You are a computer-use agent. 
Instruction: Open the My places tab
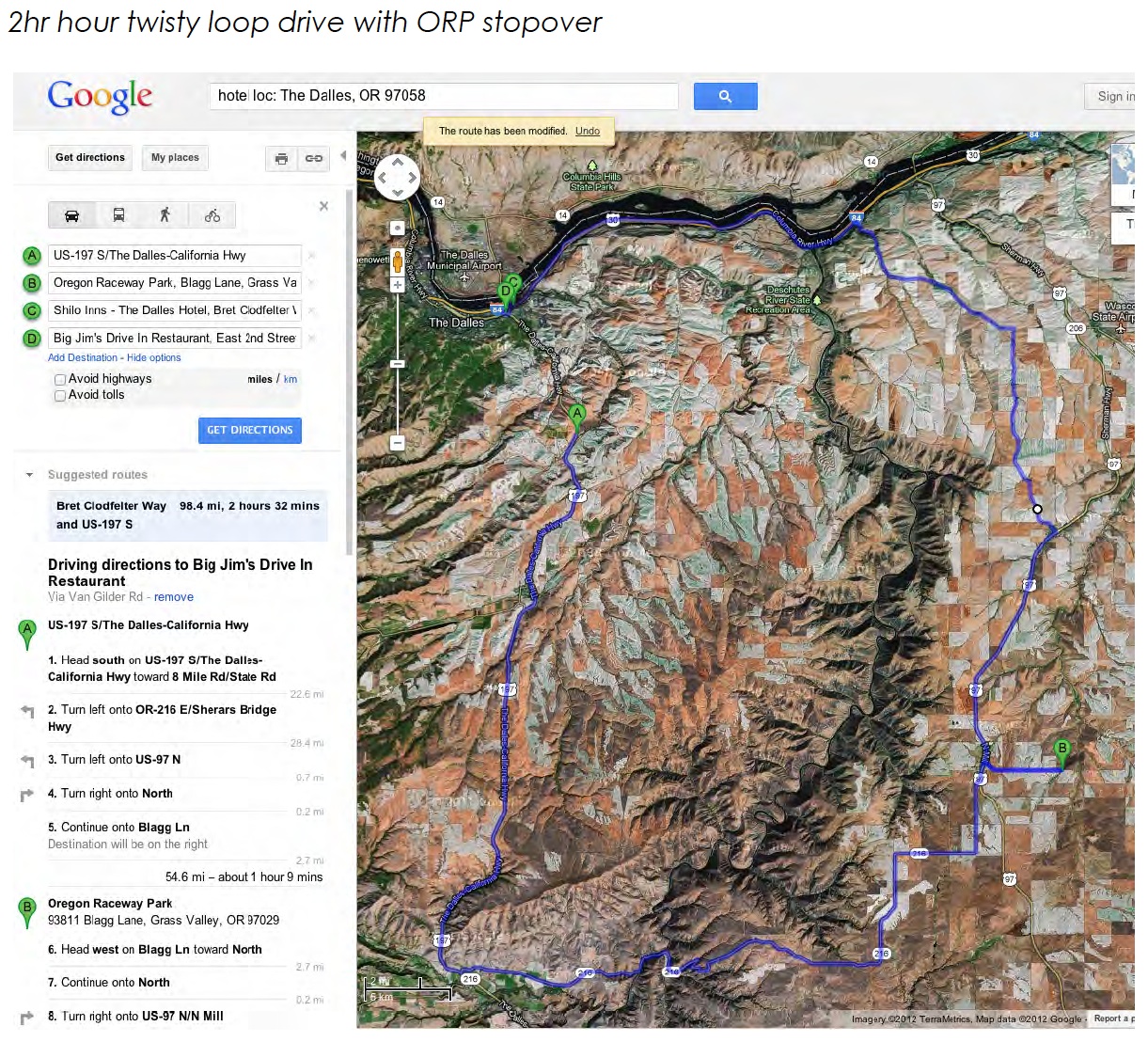tap(175, 158)
